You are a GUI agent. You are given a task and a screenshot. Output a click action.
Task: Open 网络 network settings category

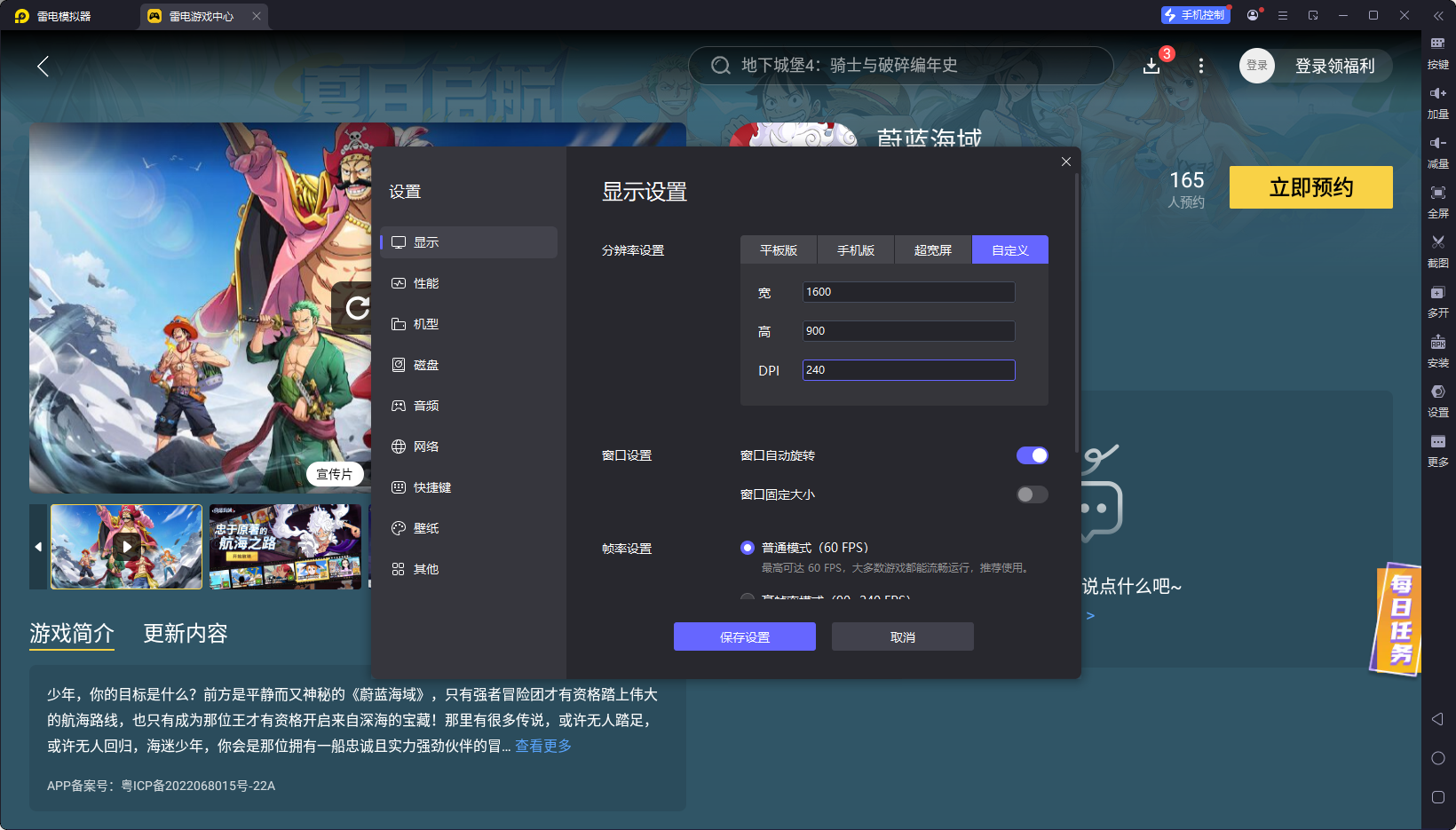click(469, 447)
